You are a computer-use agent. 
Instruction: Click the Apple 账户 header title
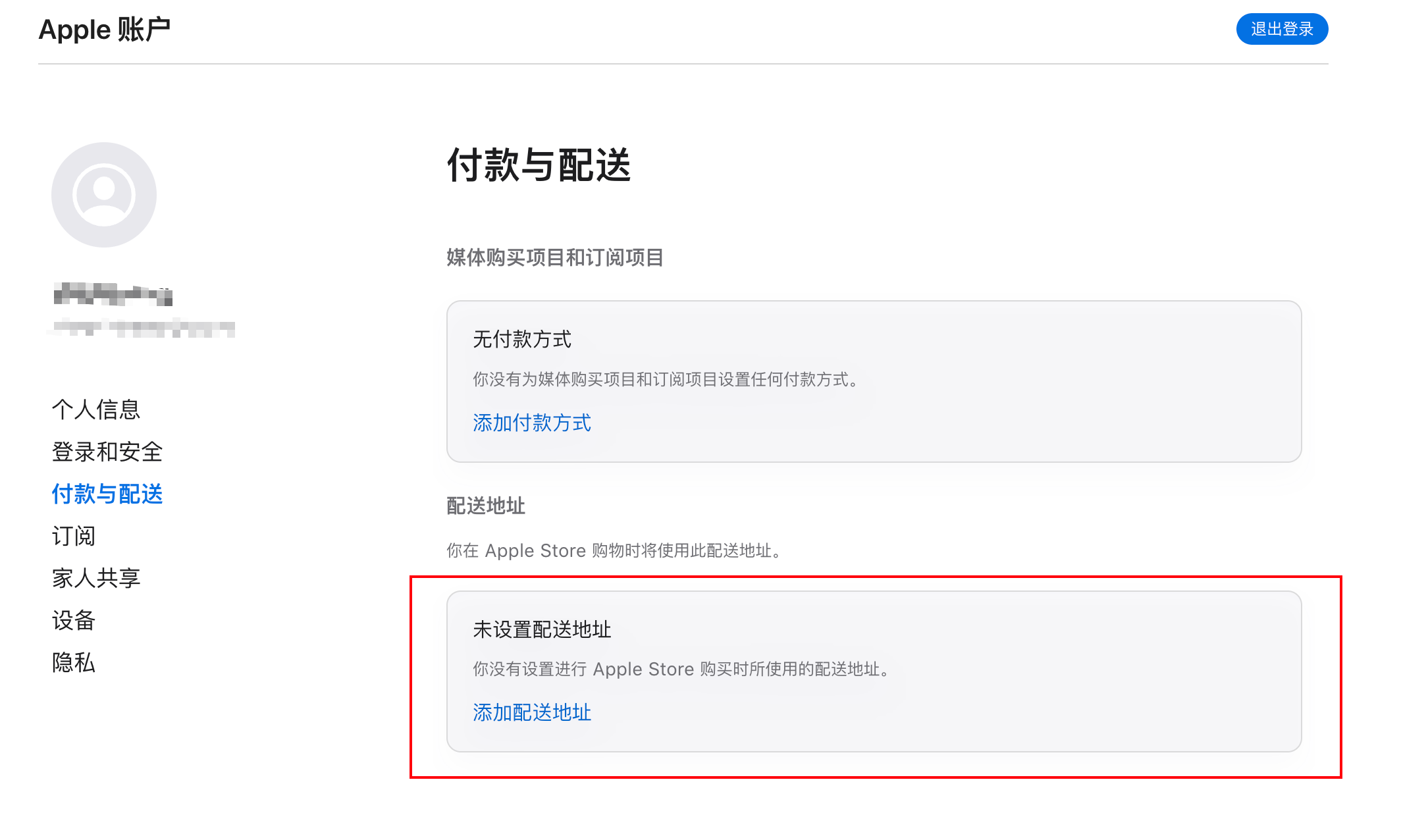[105, 30]
